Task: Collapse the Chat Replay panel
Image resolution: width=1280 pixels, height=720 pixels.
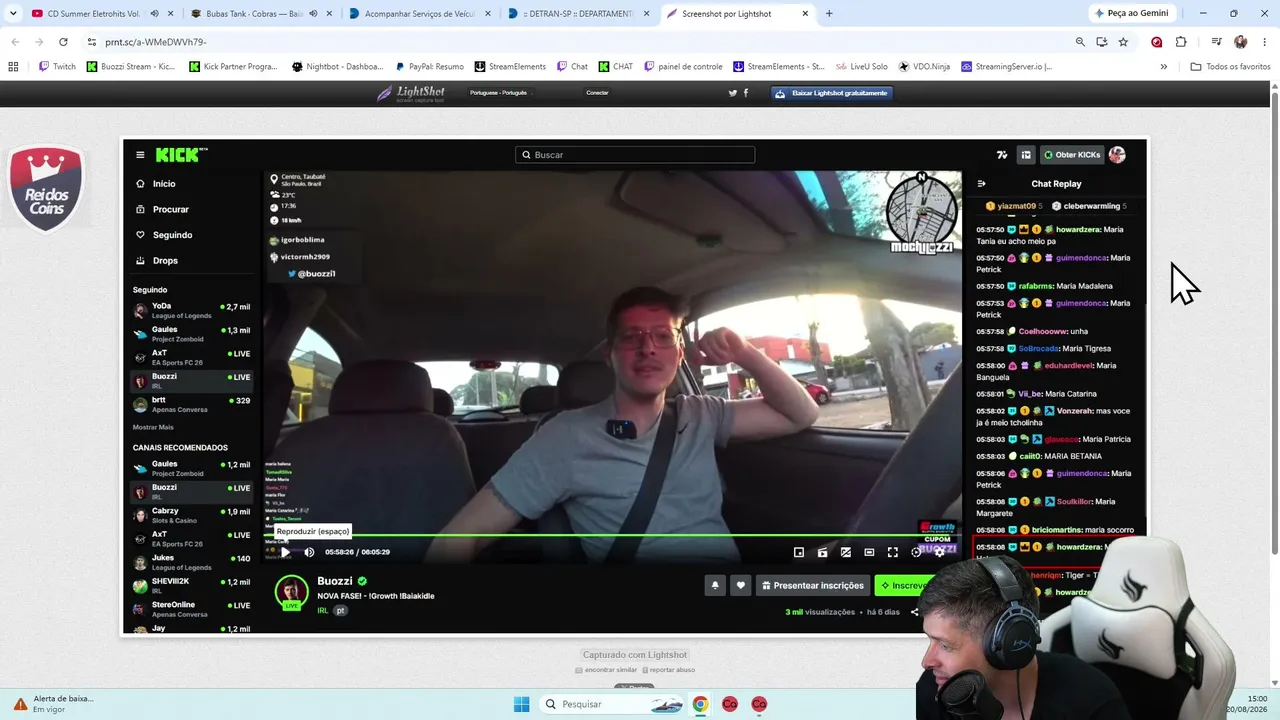Action: click(981, 184)
